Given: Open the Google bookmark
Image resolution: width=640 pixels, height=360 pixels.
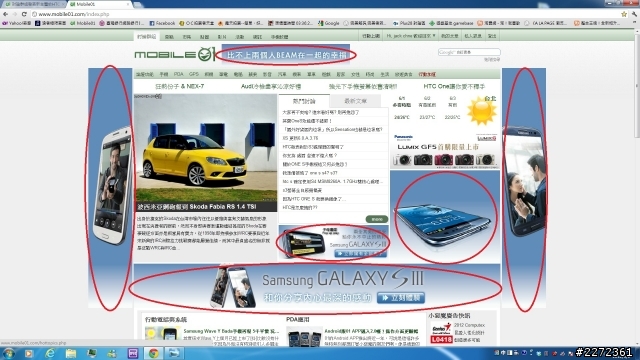Looking at the screenshot, I should coord(329,23).
